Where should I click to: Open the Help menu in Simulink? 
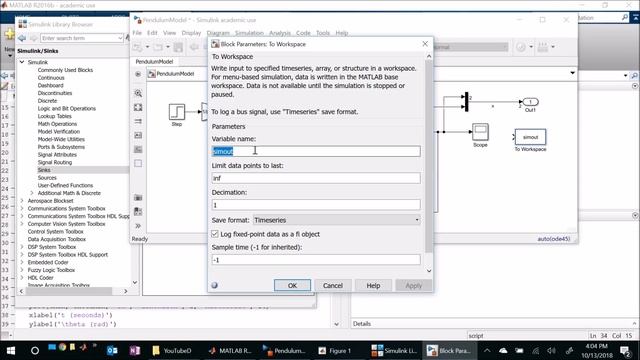tap(342, 33)
